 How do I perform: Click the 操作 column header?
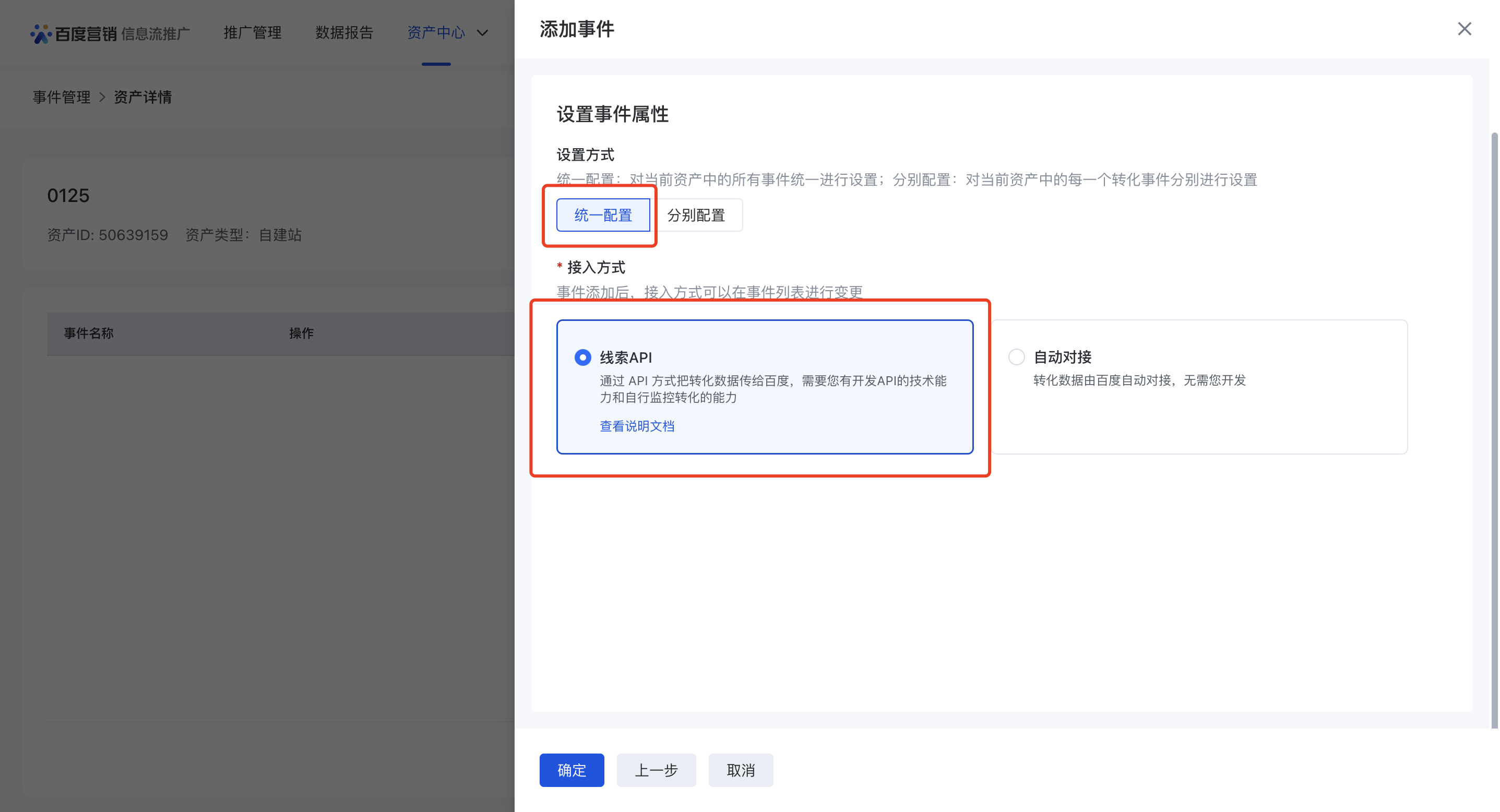[x=301, y=333]
